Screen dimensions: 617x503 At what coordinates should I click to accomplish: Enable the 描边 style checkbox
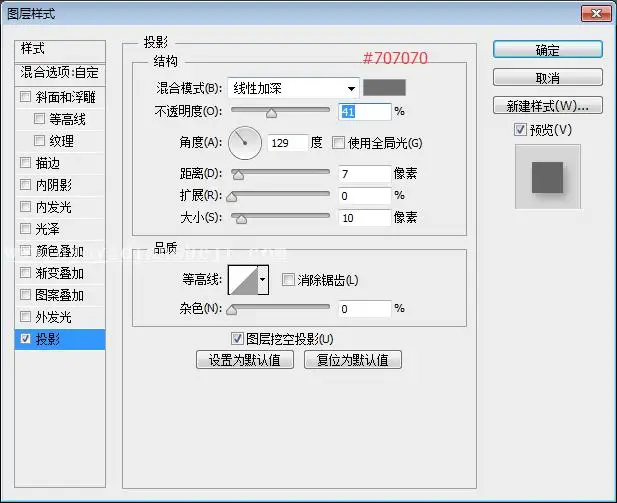pyautogui.click(x=25, y=163)
